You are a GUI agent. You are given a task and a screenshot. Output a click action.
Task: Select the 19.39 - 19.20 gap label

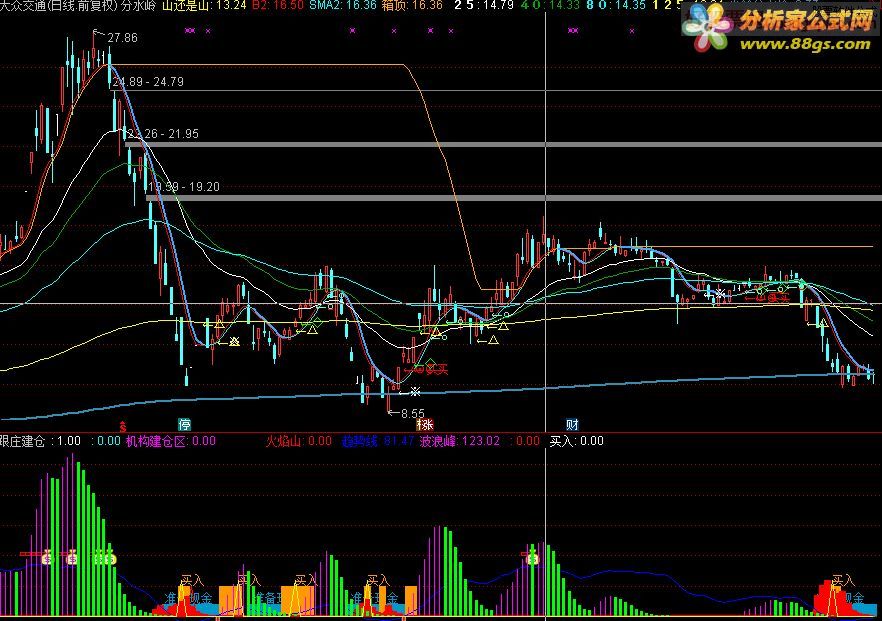(x=184, y=187)
